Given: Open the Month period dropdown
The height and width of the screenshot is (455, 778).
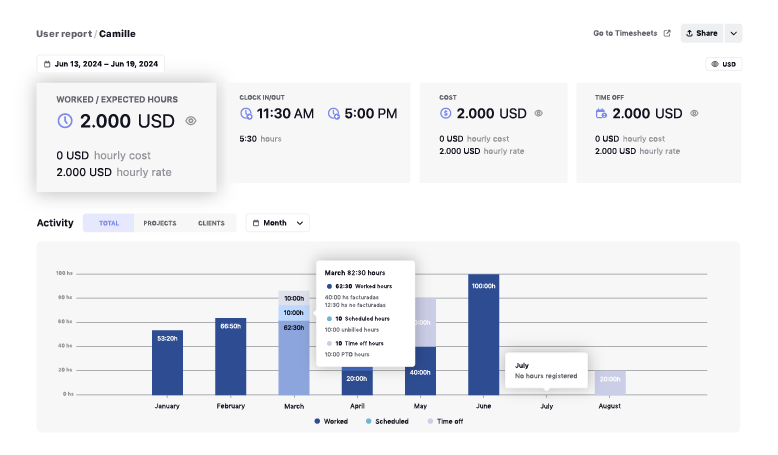Looking at the screenshot, I should click(277, 223).
